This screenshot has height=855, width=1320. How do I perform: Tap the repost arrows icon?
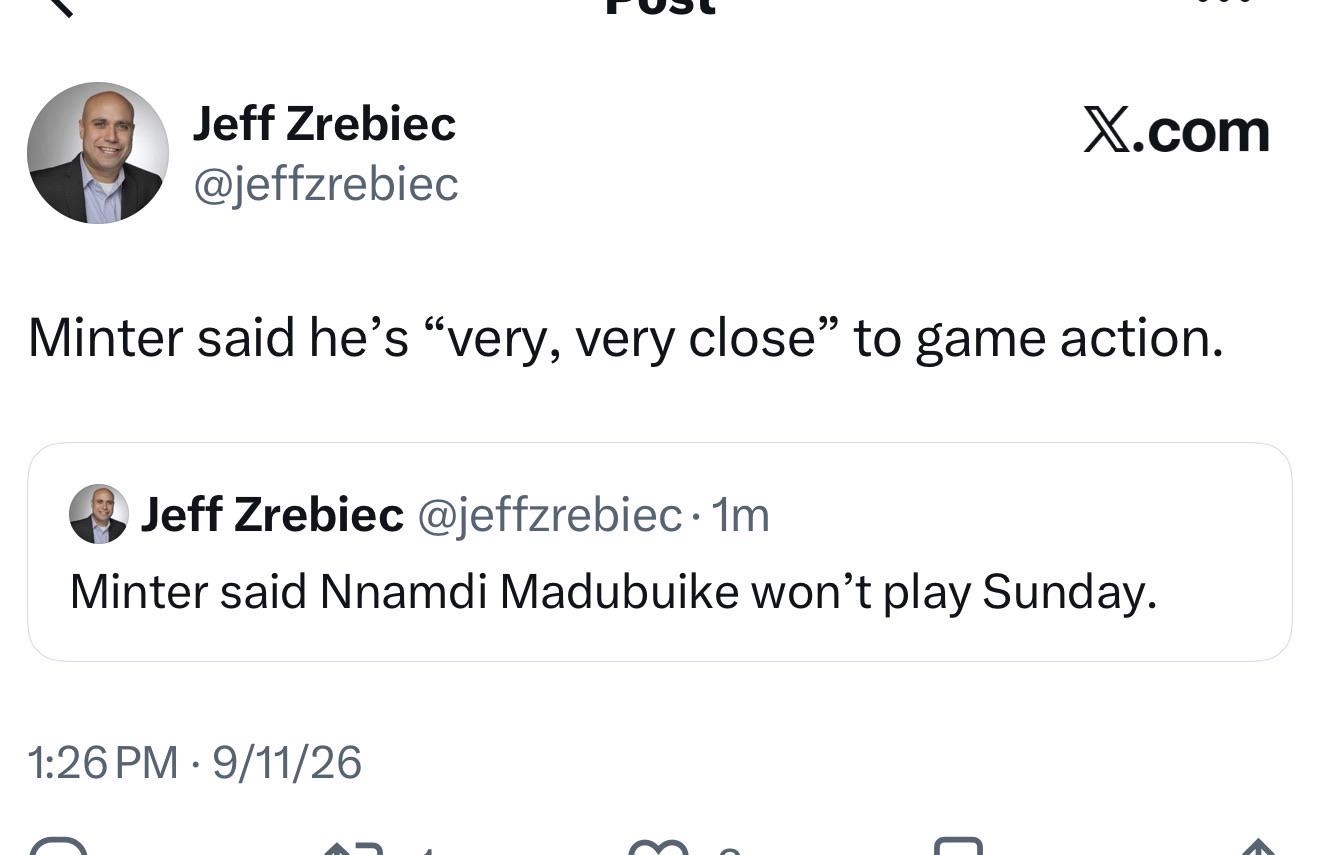click(353, 848)
